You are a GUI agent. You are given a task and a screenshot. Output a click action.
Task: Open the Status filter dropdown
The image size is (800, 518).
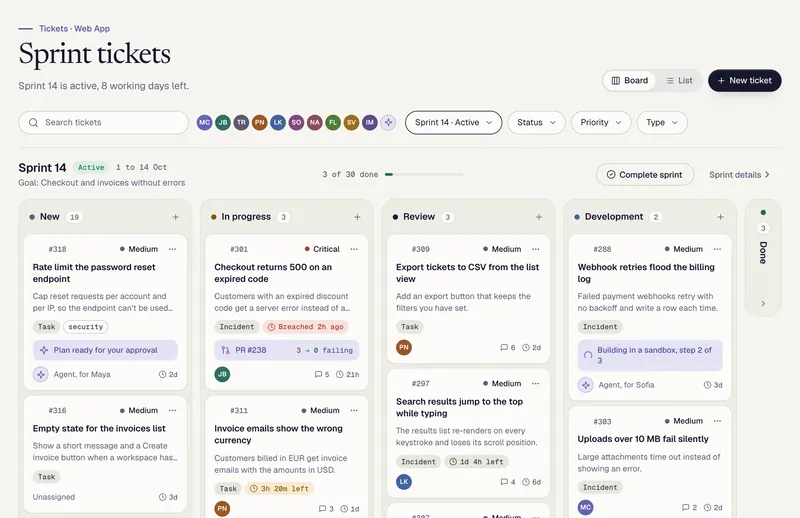click(536, 122)
